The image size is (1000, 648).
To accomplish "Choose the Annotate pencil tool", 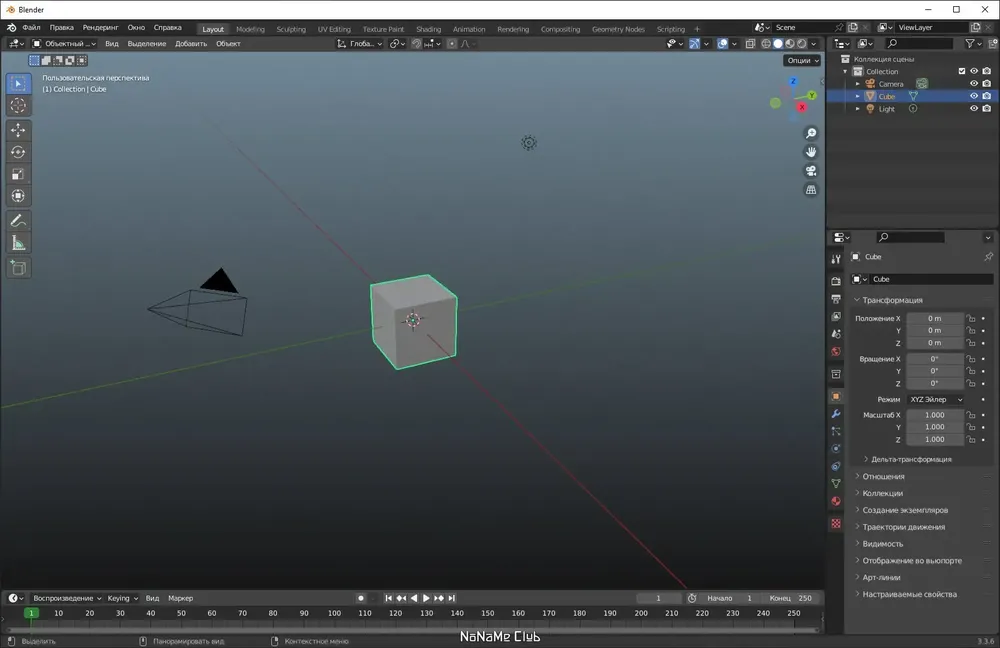I will (18, 221).
